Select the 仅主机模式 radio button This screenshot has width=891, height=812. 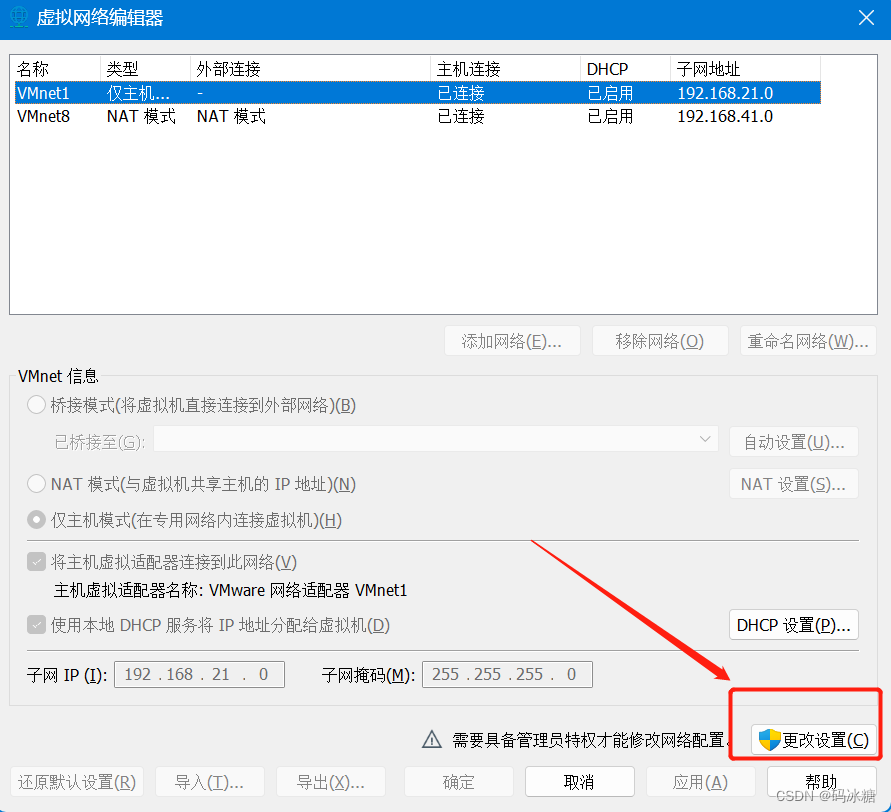[x=36, y=520]
